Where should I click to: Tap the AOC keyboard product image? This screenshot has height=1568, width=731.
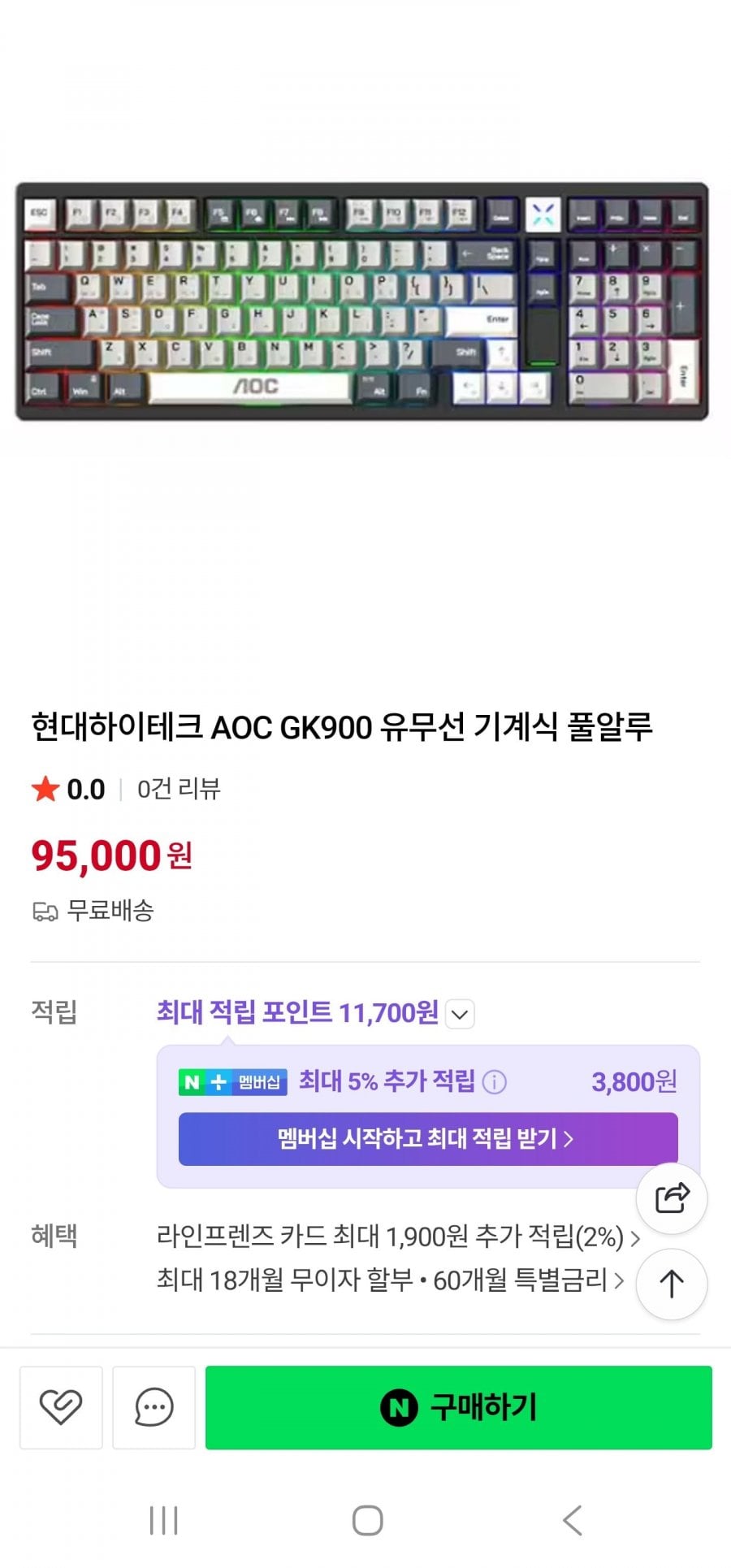(362, 301)
